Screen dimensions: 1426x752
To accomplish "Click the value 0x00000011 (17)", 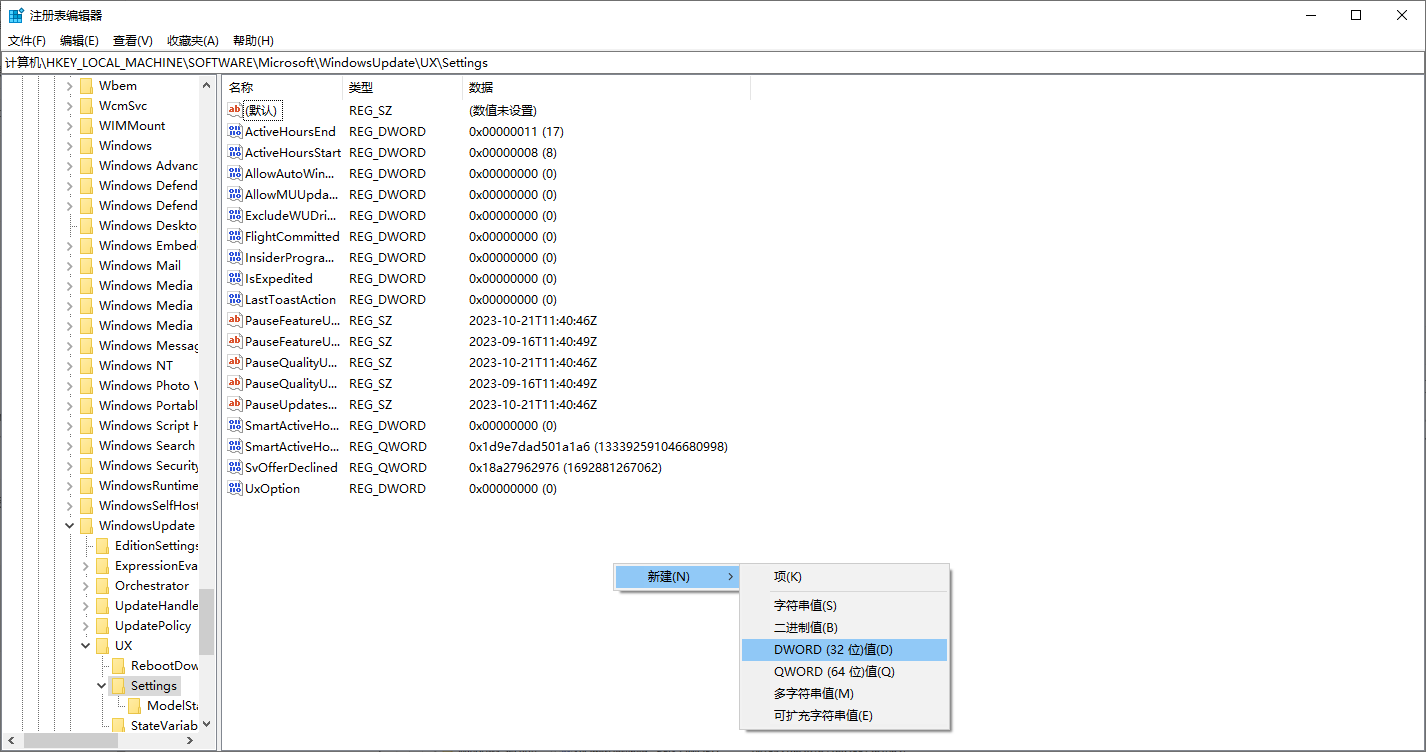I will coord(517,131).
